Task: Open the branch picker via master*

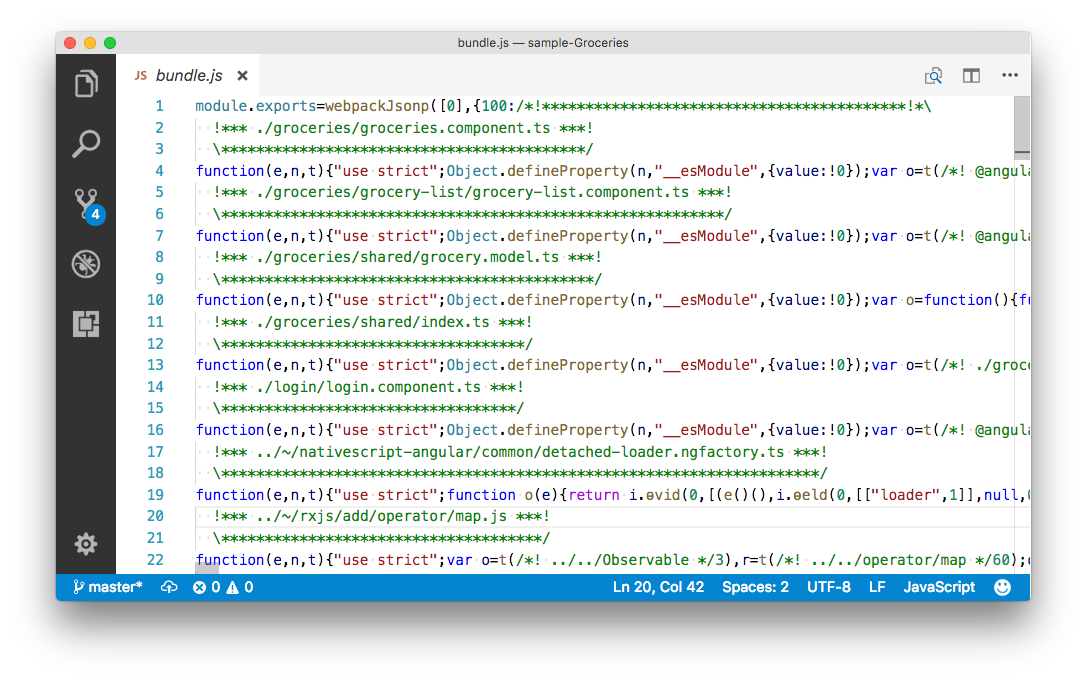Action: point(106,587)
